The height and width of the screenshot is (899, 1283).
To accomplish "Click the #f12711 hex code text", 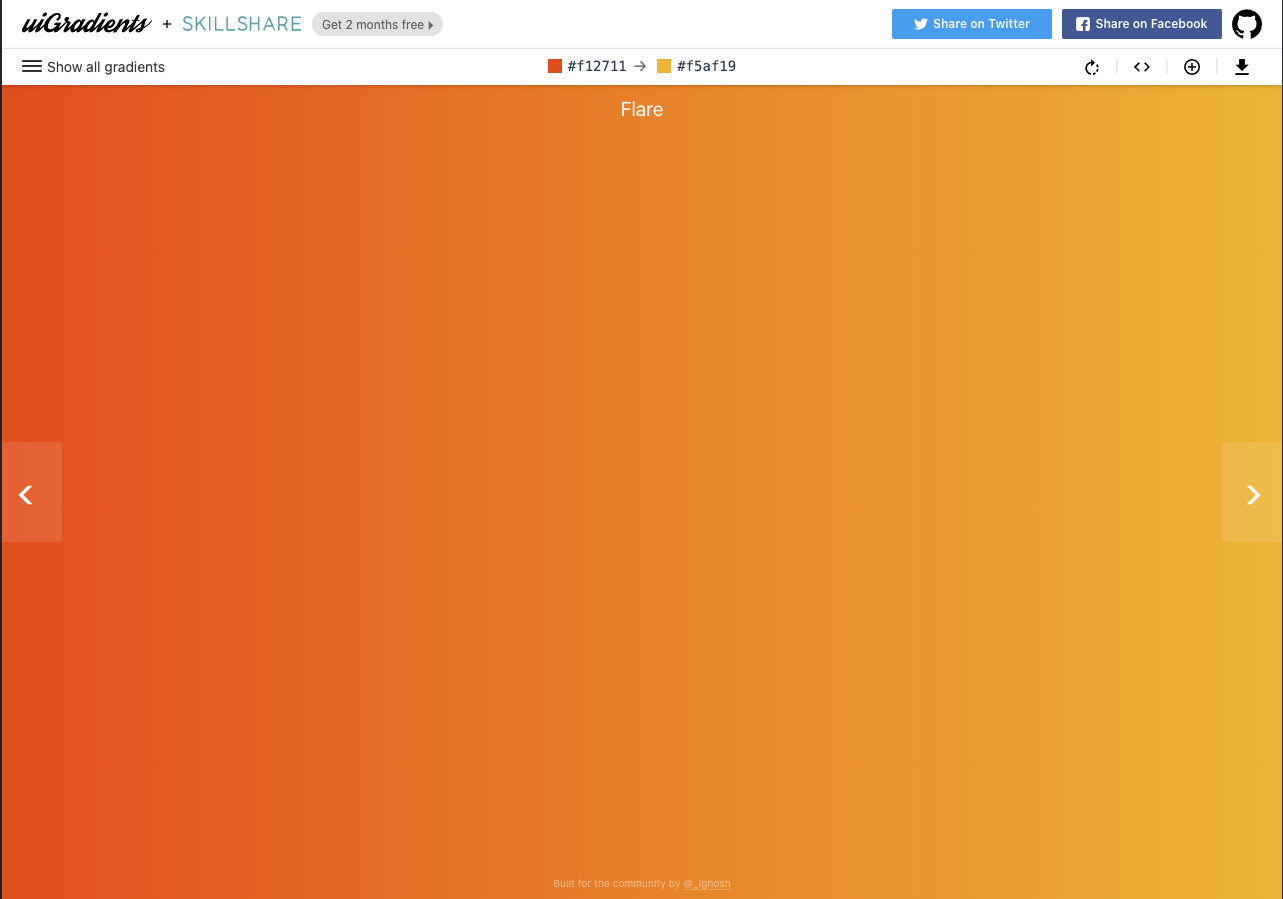I will [x=595, y=66].
